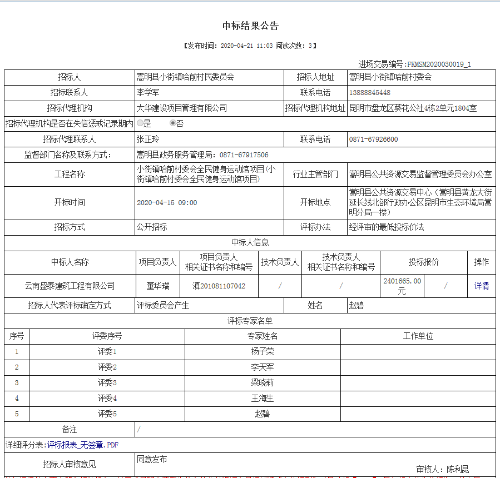This screenshot has width=500, height=478.
Task: Click the 工作单位 column header
Action: click(418, 336)
